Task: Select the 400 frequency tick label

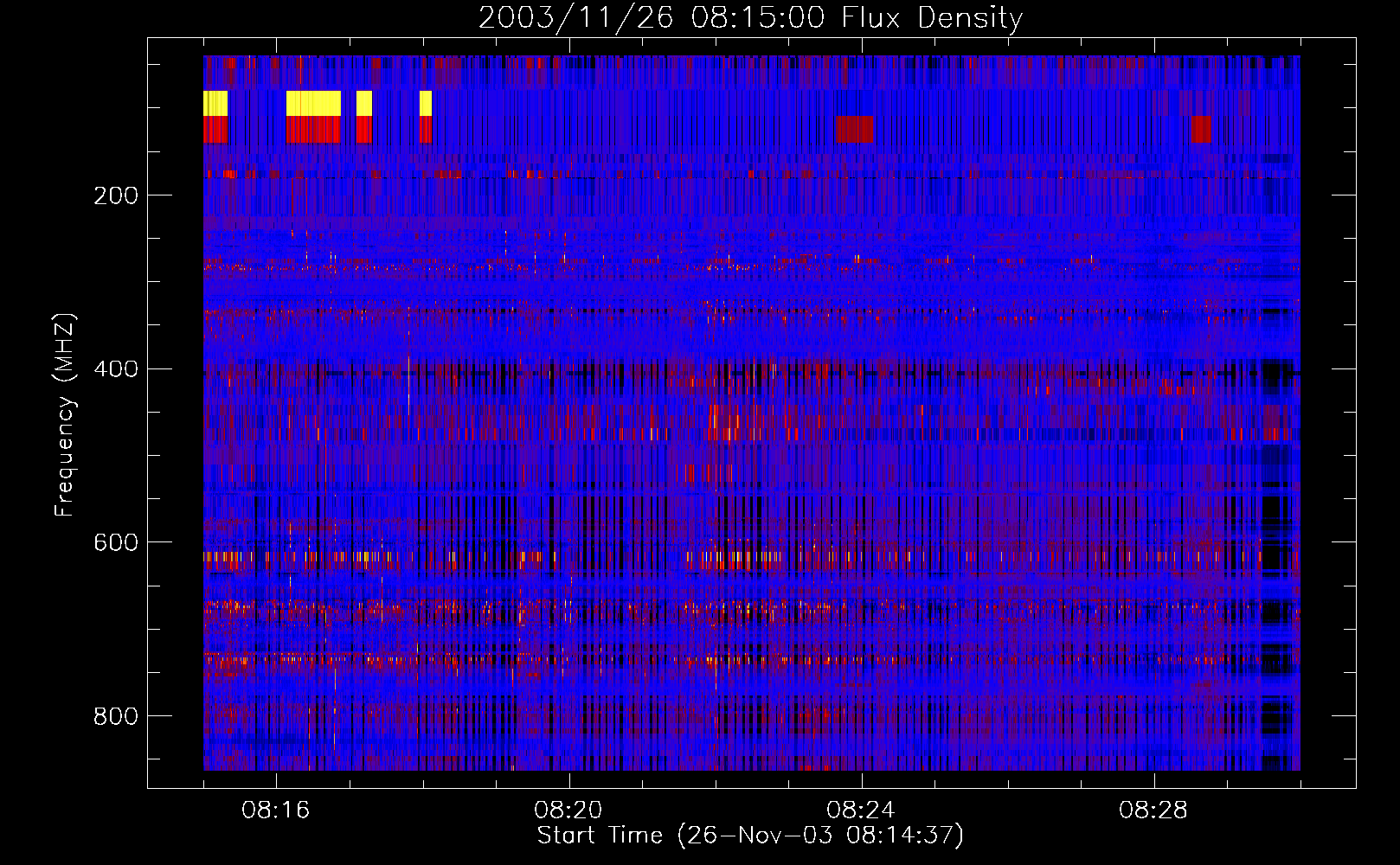Action: tap(116, 369)
